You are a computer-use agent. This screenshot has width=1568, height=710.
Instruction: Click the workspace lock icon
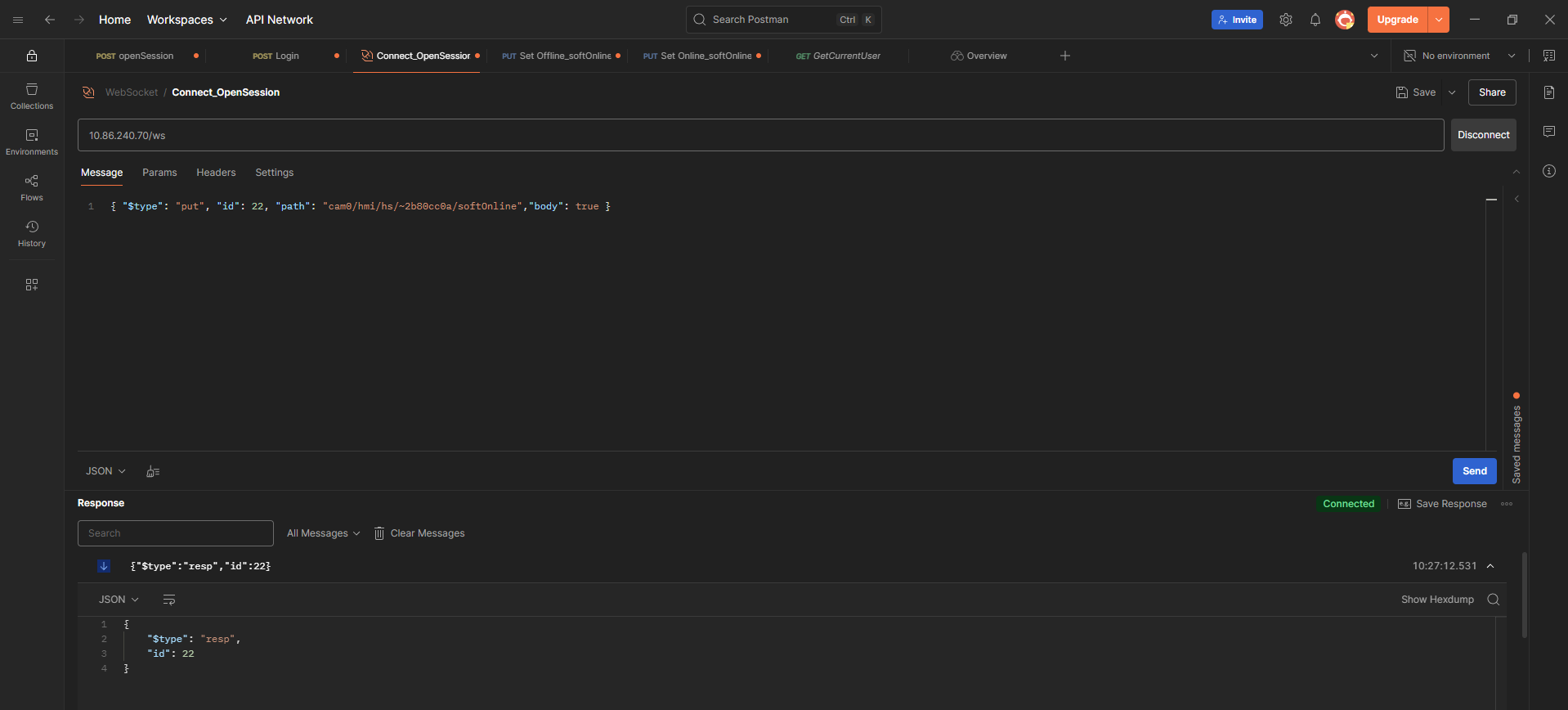[x=32, y=56]
